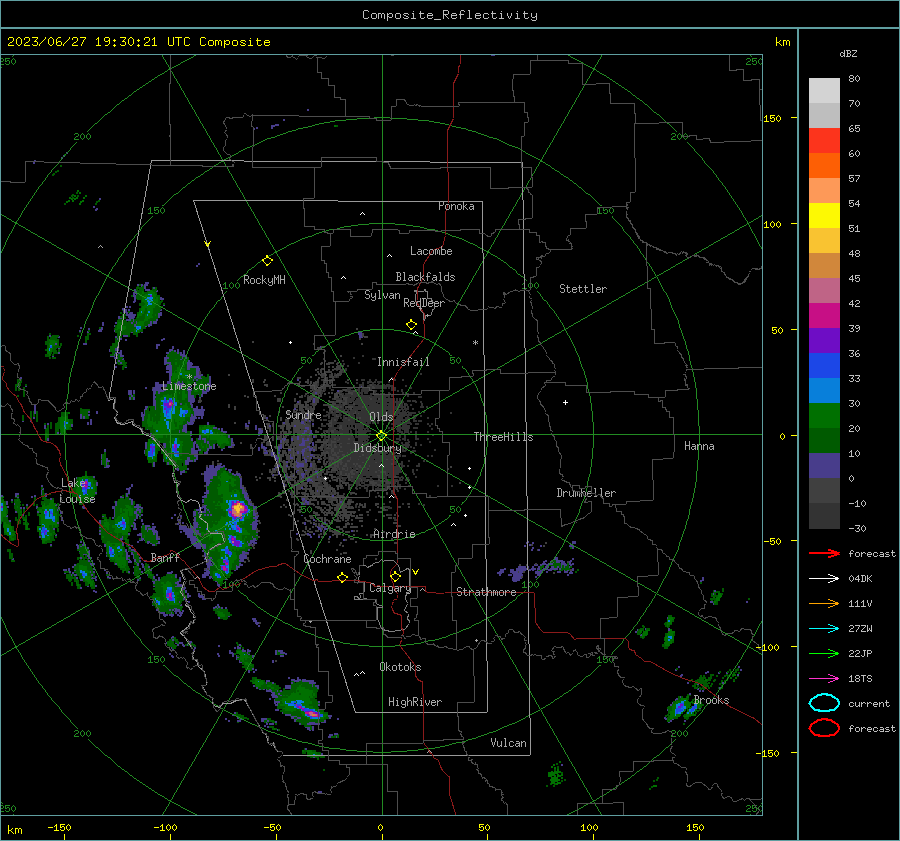This screenshot has width=900, height=841.
Task: Click the Innisfail label
Action: click(403, 362)
